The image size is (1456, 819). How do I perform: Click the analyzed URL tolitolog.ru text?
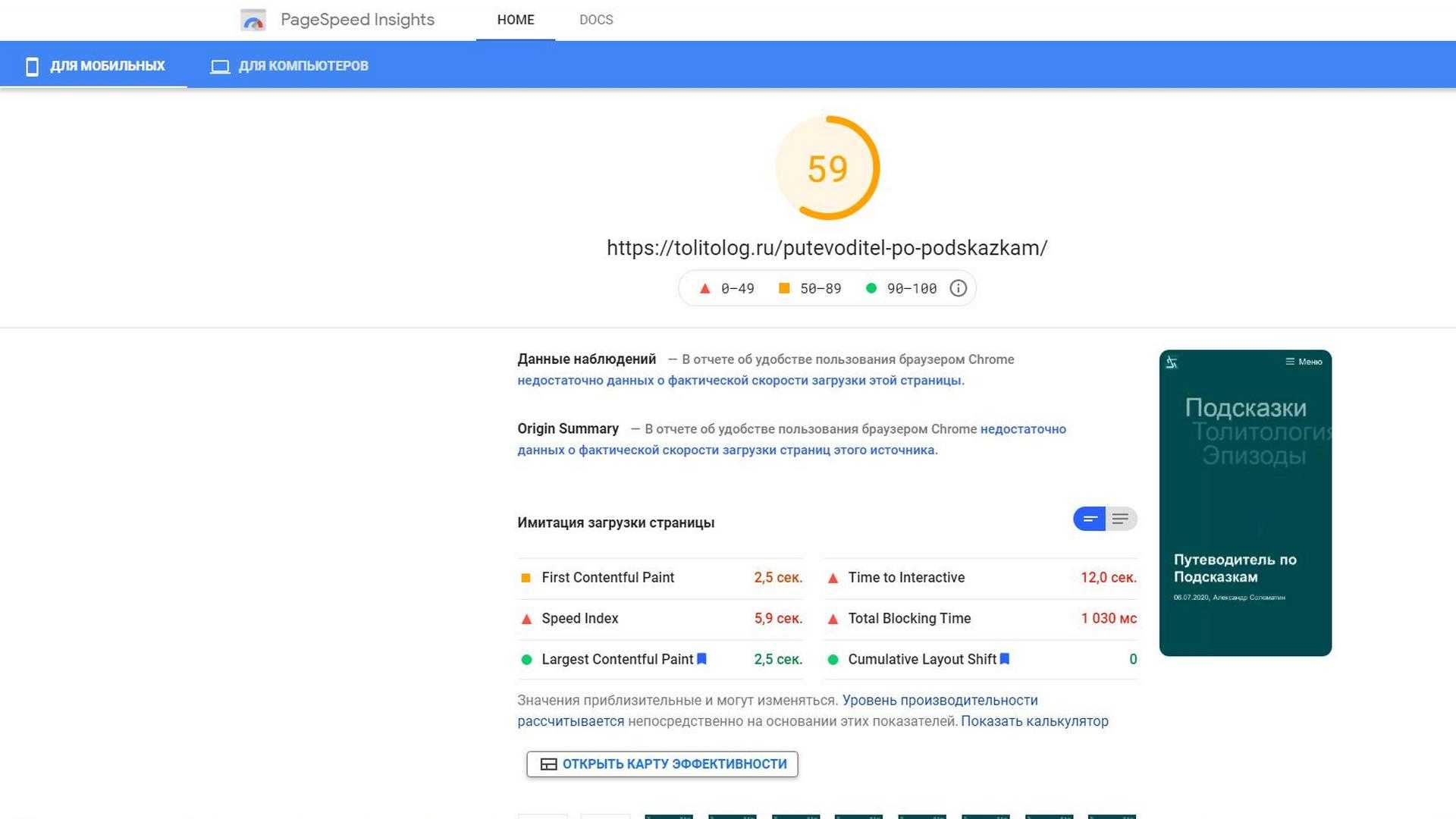click(x=827, y=248)
